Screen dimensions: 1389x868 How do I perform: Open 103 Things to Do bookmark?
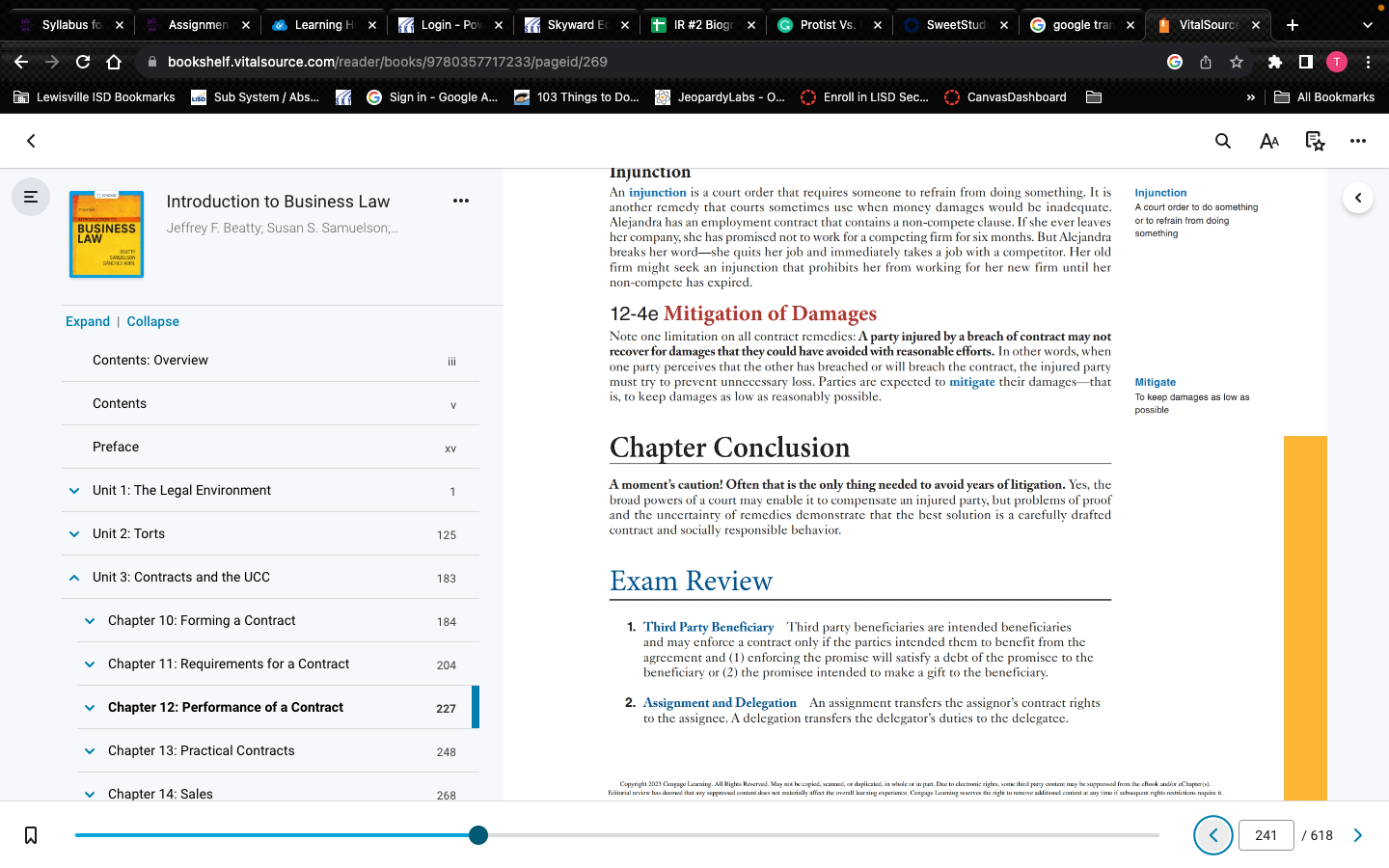[x=577, y=97]
